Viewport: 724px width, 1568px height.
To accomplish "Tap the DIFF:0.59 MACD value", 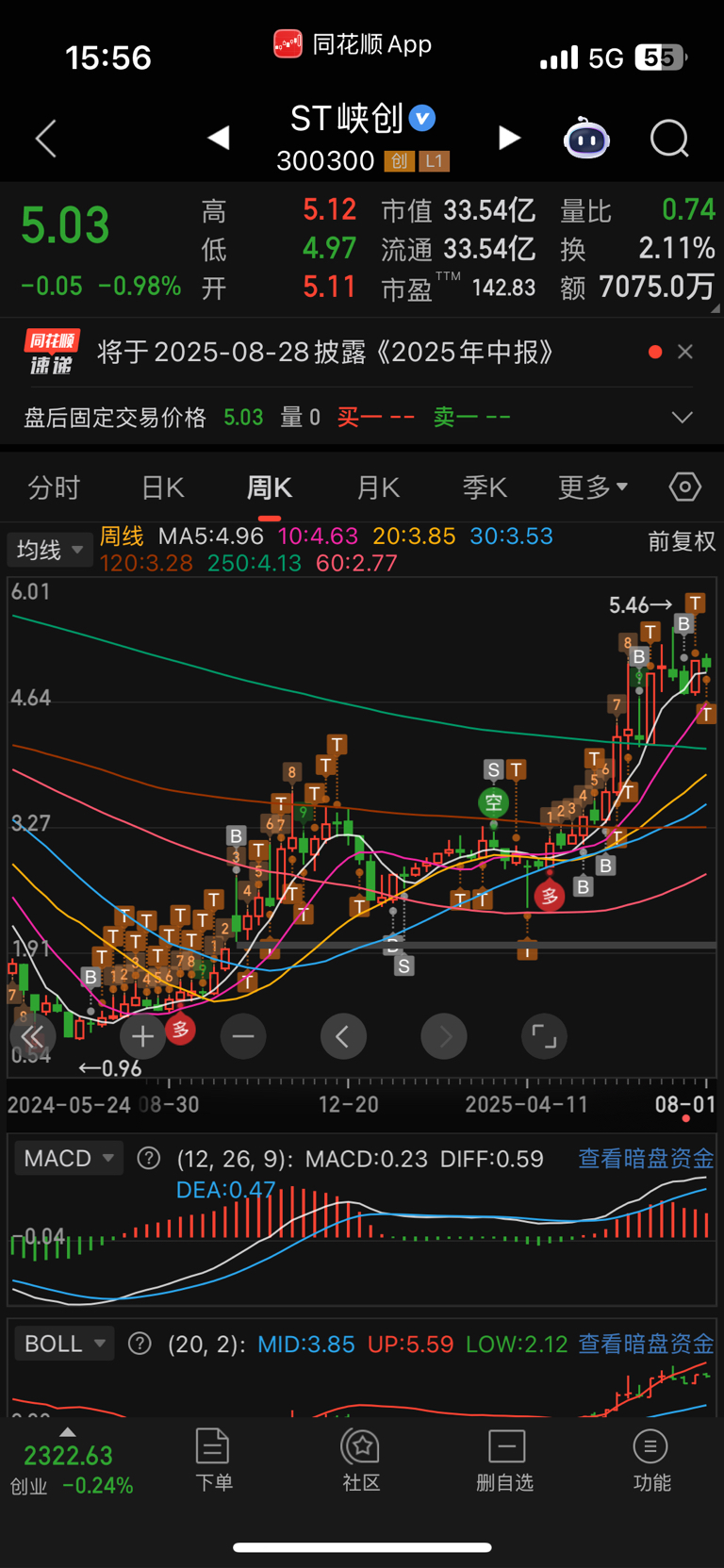I will pyautogui.click(x=492, y=1158).
